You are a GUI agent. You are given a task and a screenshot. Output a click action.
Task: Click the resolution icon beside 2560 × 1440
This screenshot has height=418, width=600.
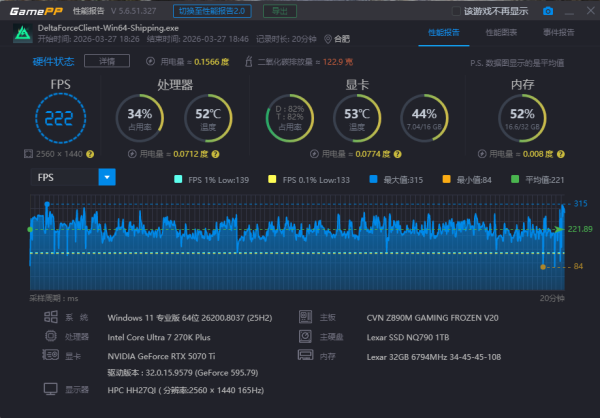(x=28, y=154)
